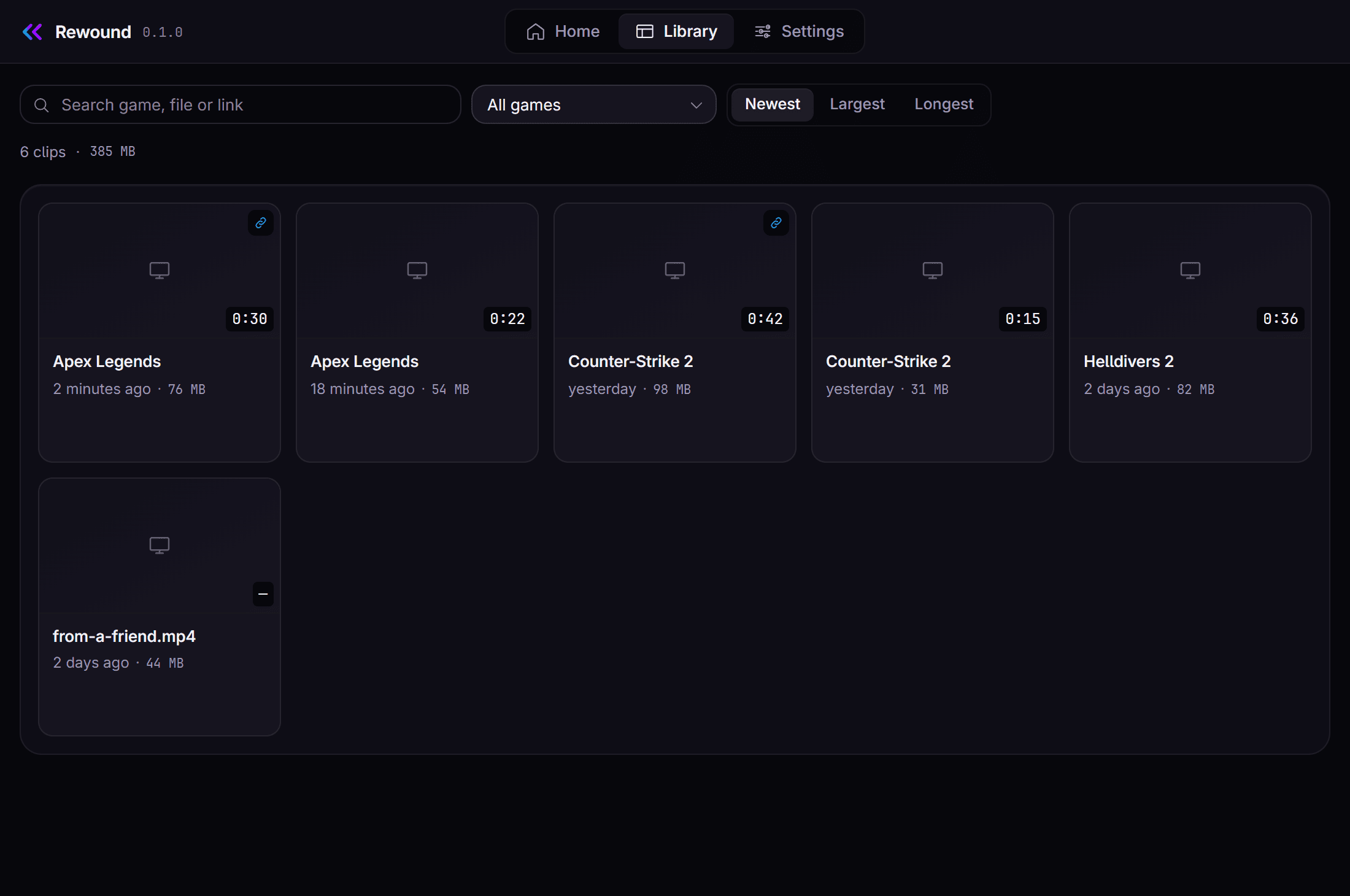This screenshot has height=896, width=1350.
Task: Click the '2 minutes ago · 76 MB' info
Action: tap(129, 389)
